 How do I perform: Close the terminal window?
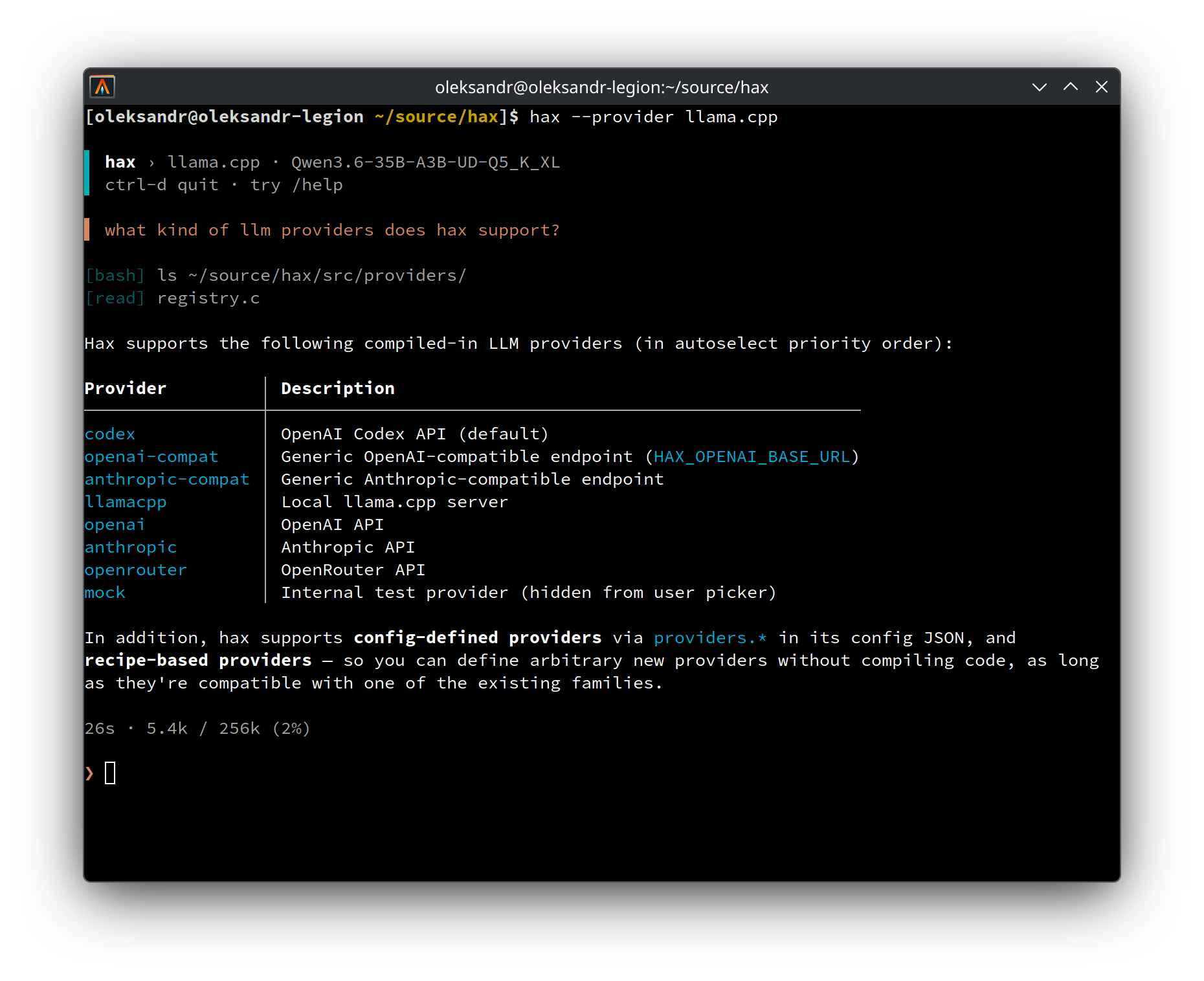tap(1102, 87)
